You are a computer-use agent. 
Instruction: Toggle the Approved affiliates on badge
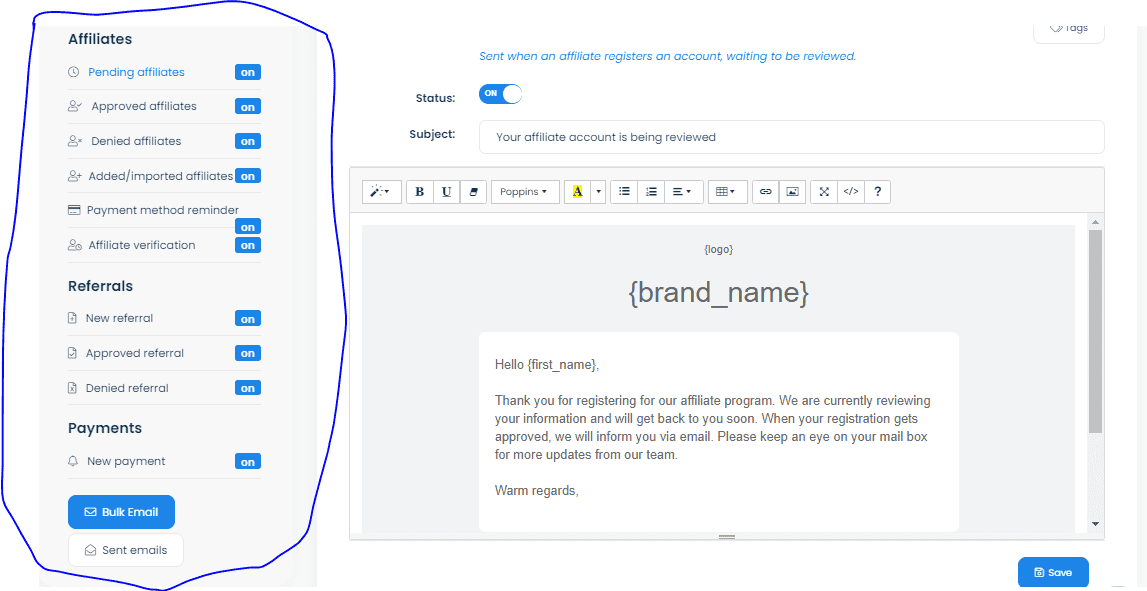[x=248, y=107]
